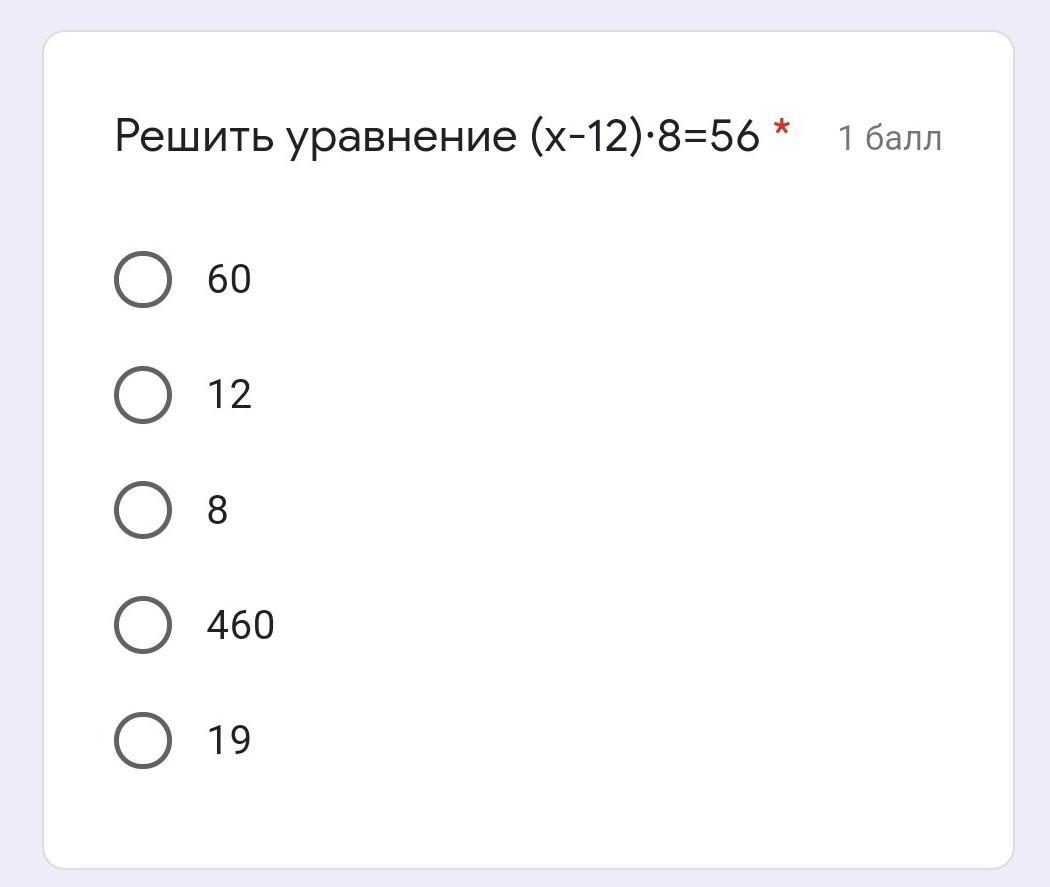The height and width of the screenshot is (887, 1050).
Task: Click the answer label text "60"
Action: click(229, 279)
